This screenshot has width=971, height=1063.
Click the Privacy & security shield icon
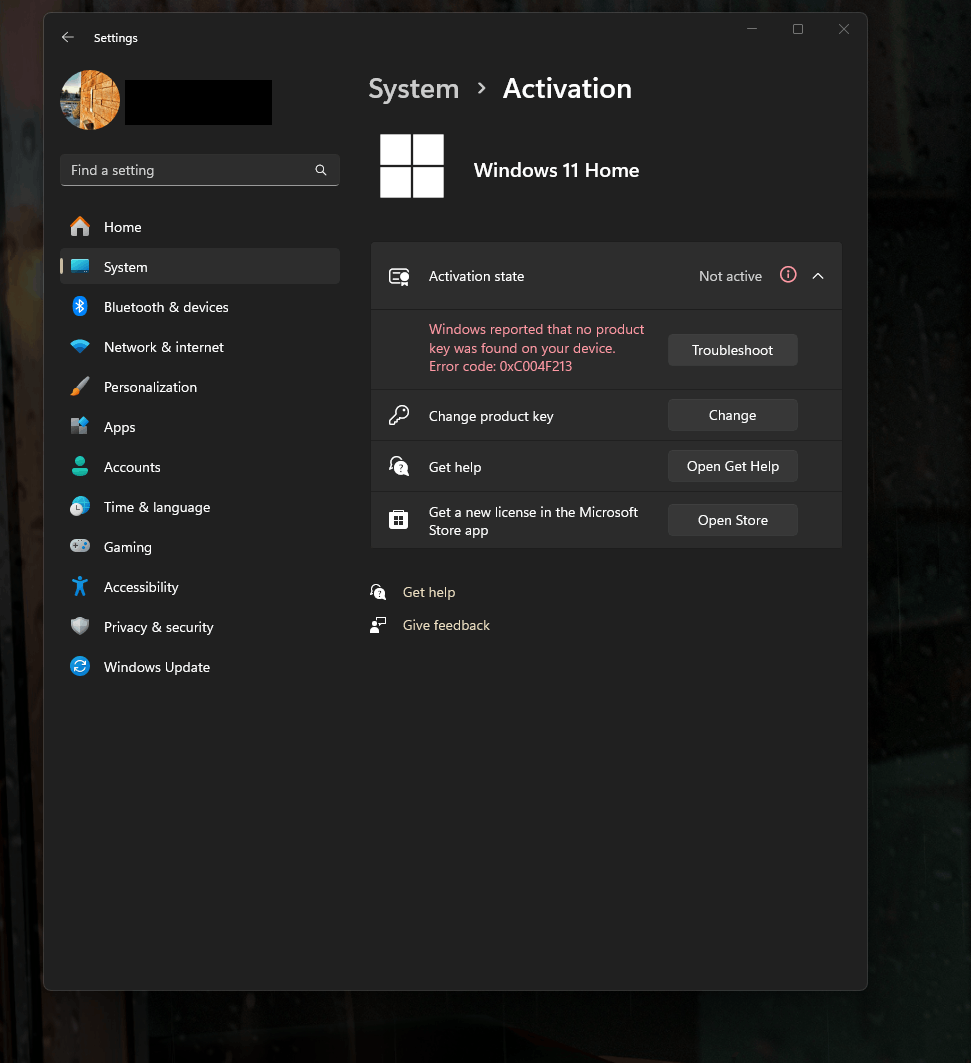click(x=80, y=627)
